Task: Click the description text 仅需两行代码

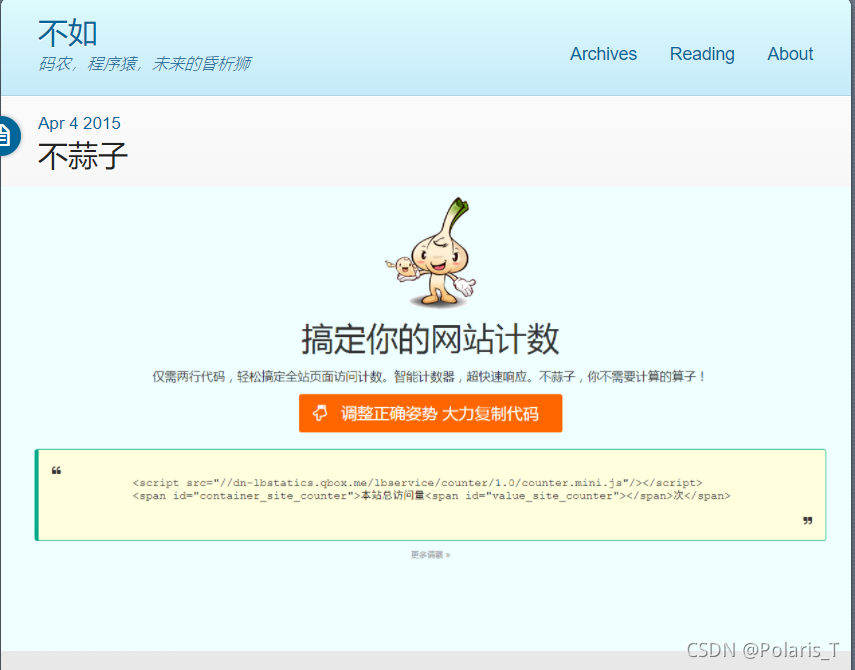Action: pos(430,376)
